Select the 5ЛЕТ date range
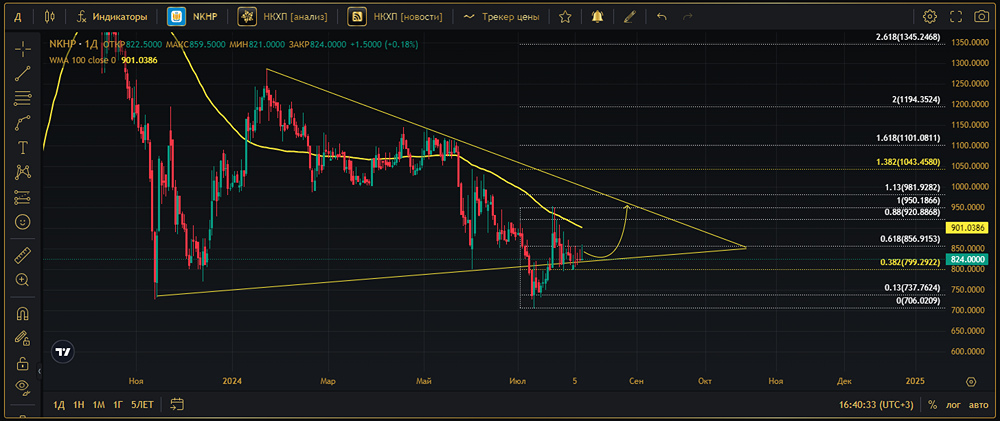The width and height of the screenshot is (1000, 421). point(142,404)
